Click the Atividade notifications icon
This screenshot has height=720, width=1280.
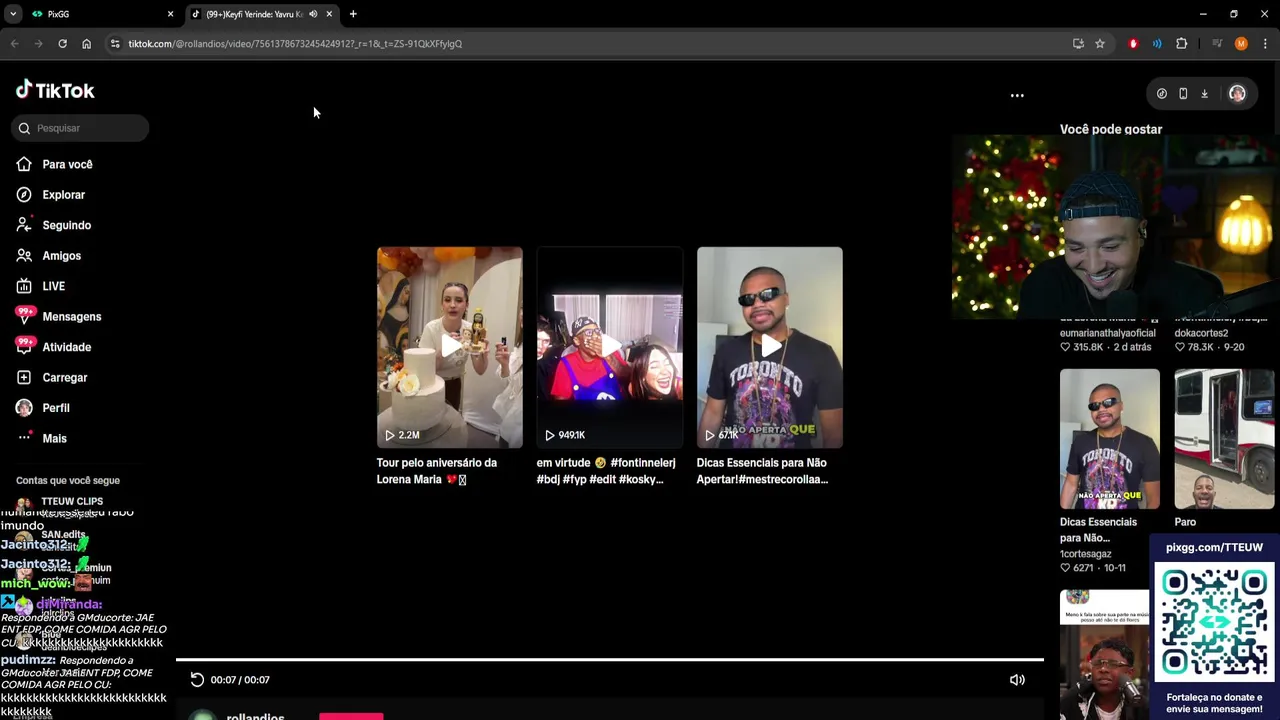24,346
